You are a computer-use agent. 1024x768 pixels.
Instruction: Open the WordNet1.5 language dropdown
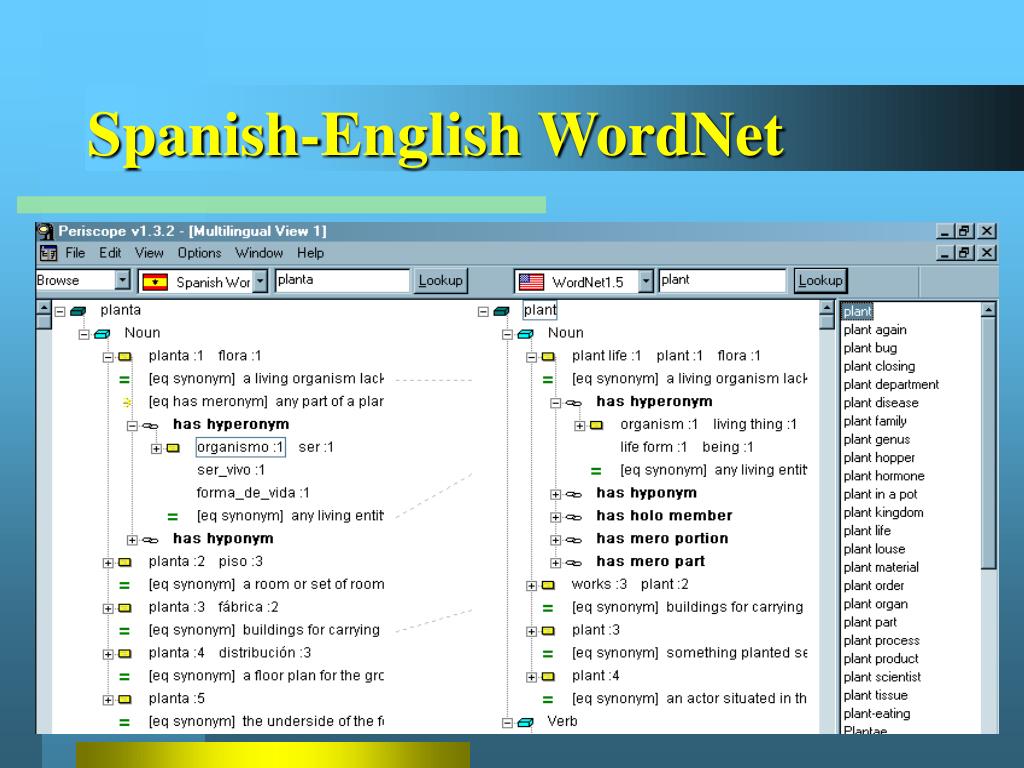click(x=645, y=281)
